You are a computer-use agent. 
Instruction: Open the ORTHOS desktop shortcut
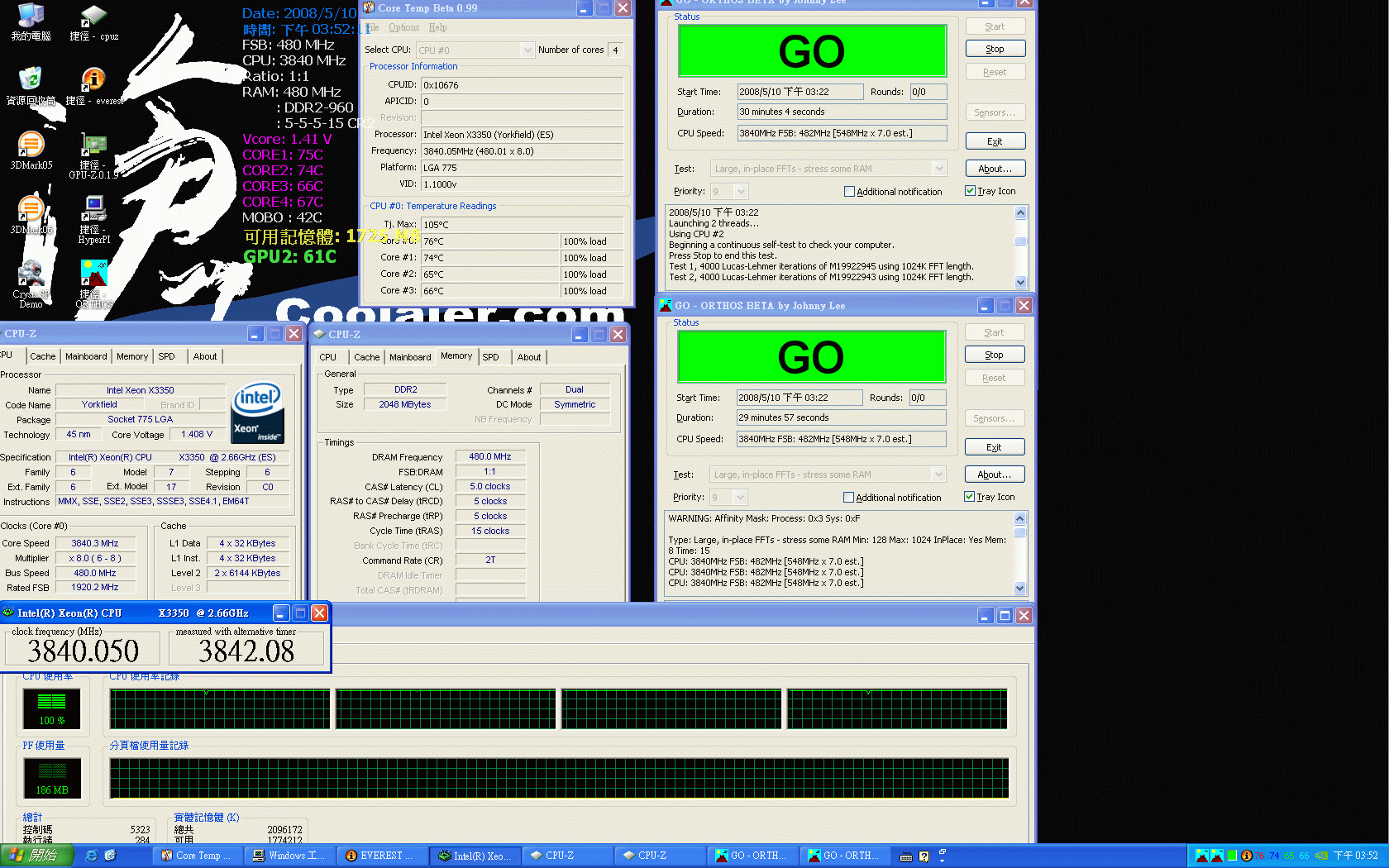(x=93, y=284)
